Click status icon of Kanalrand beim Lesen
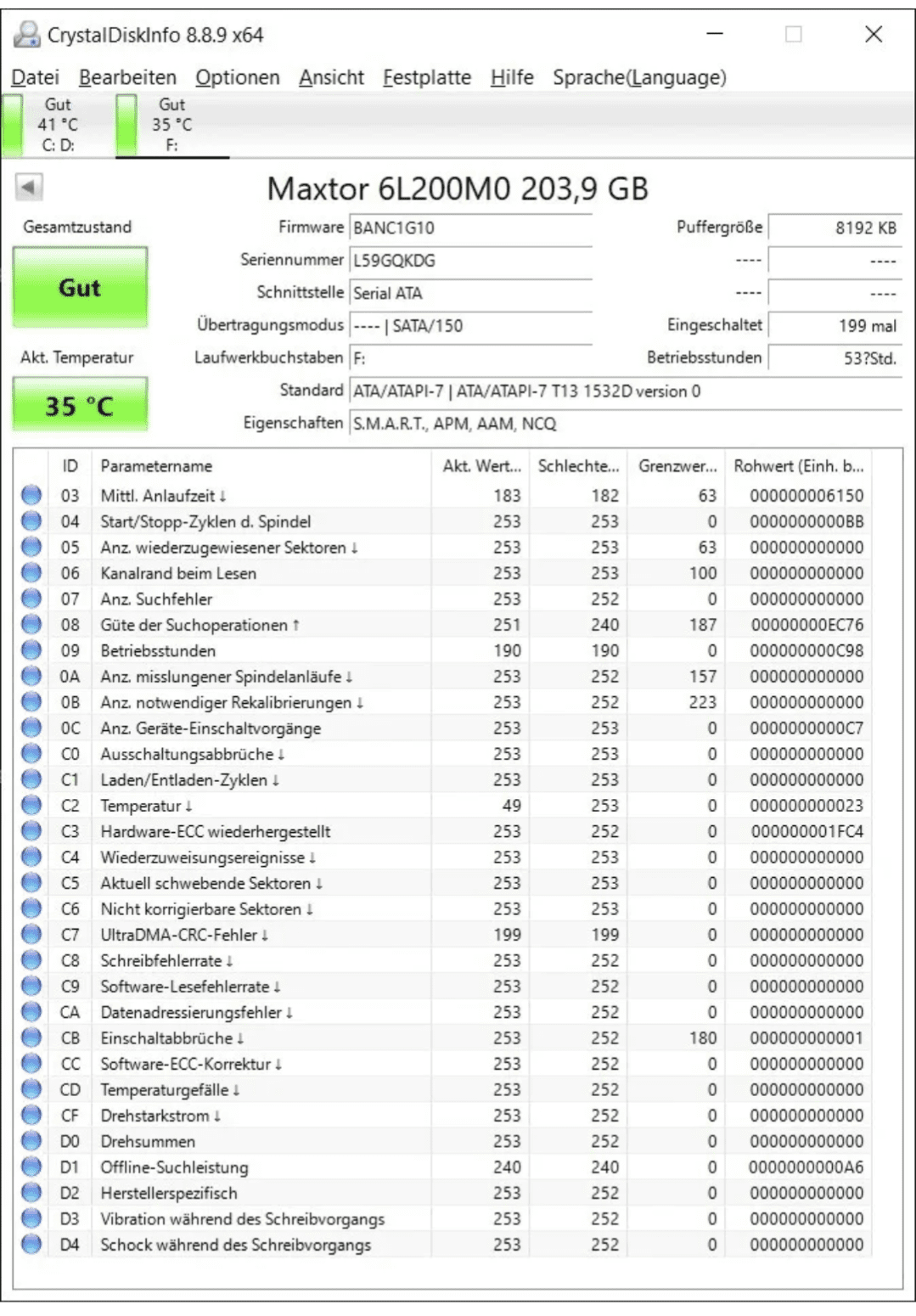 click(31, 572)
